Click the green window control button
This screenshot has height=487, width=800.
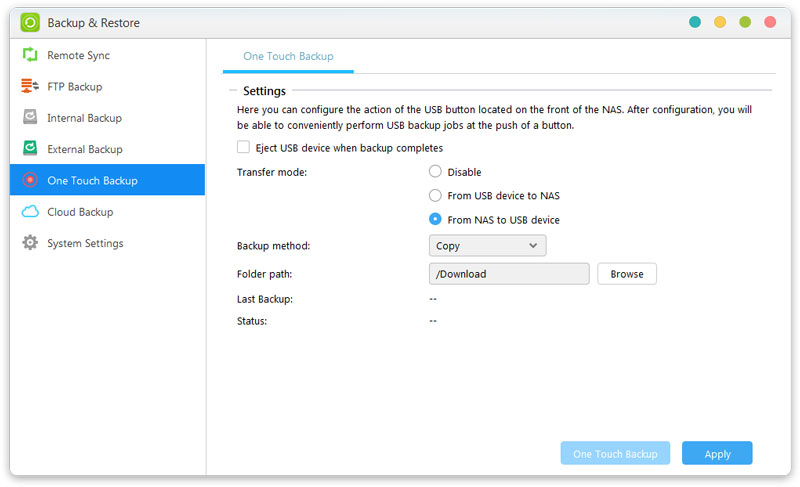coord(745,22)
